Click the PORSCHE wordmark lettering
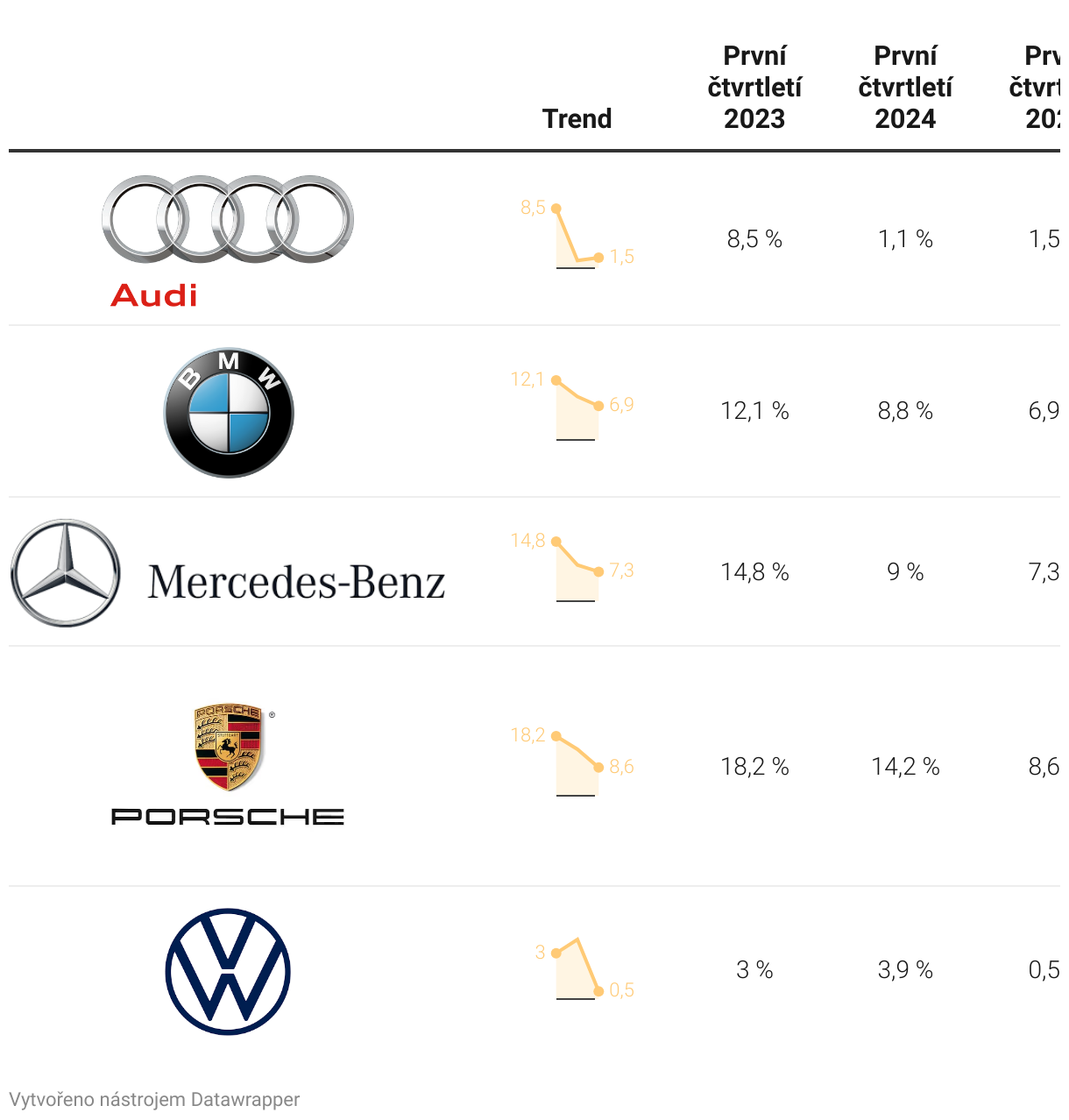 (x=228, y=817)
